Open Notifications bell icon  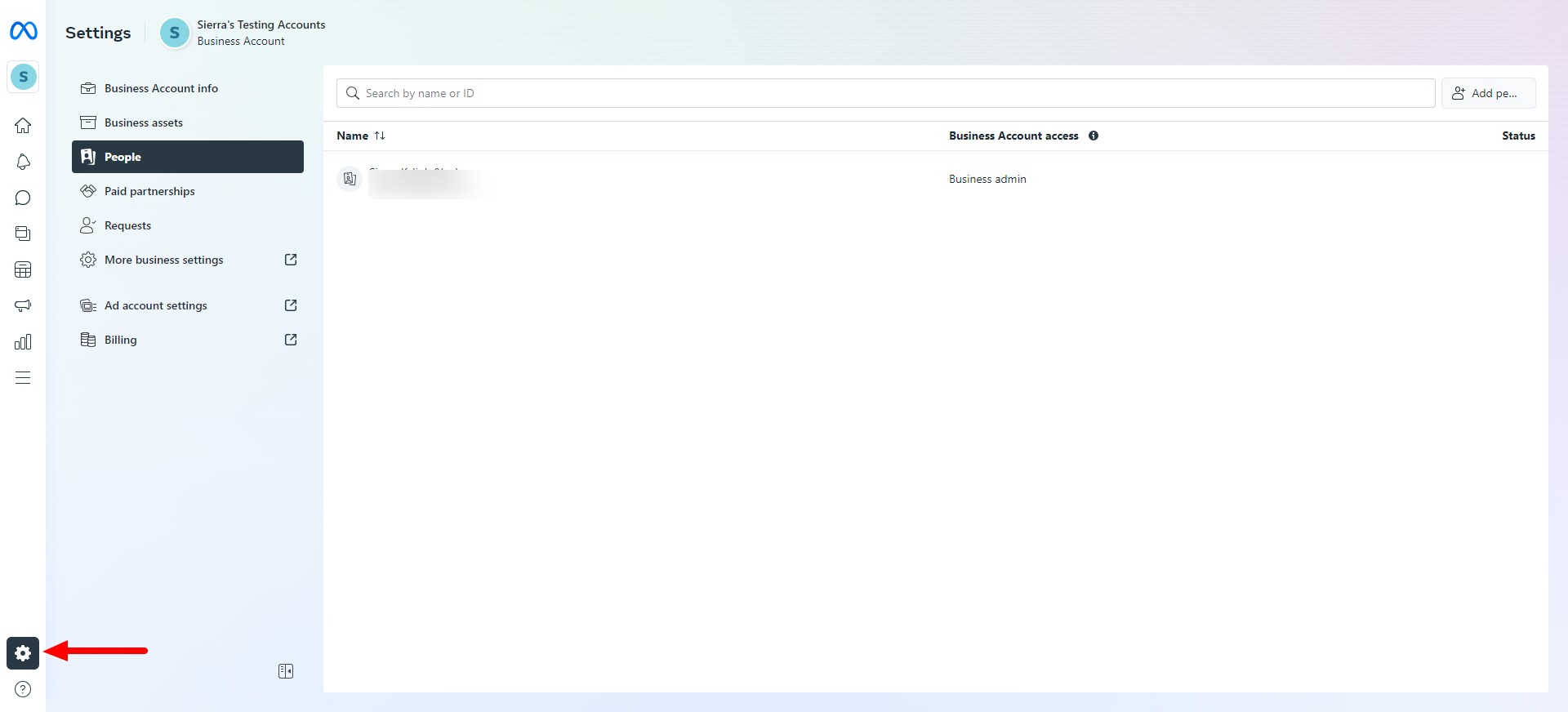click(23, 162)
